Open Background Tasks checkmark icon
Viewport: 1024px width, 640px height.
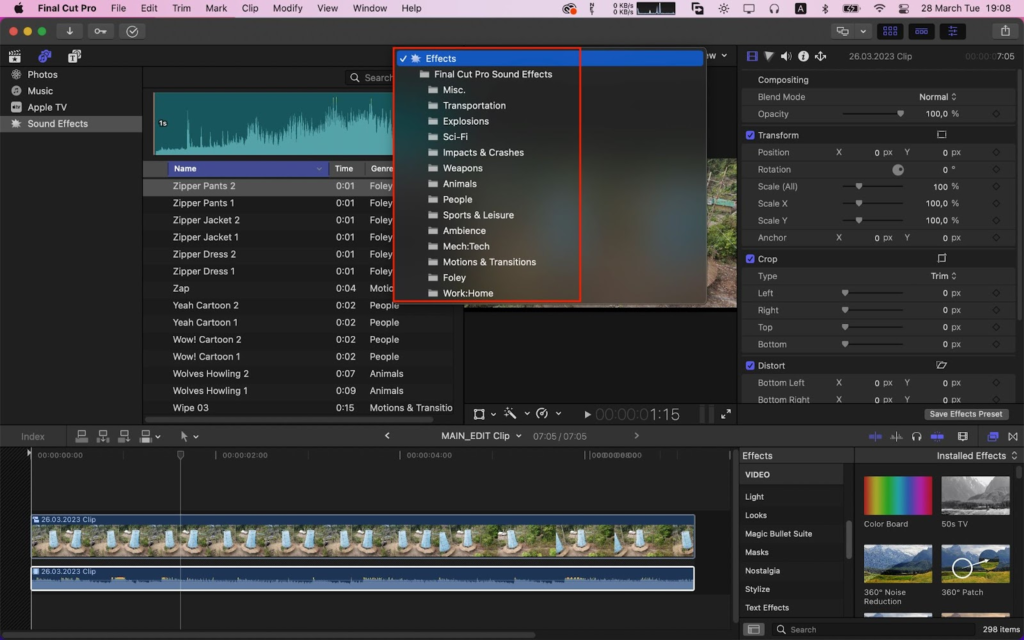[132, 31]
